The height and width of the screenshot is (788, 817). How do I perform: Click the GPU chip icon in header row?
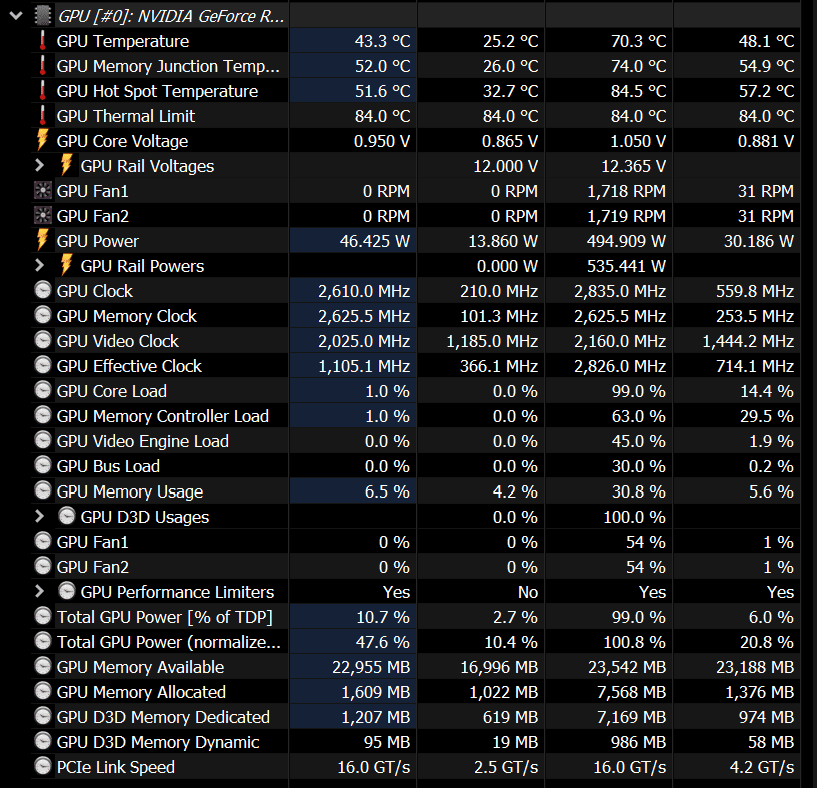click(x=43, y=16)
